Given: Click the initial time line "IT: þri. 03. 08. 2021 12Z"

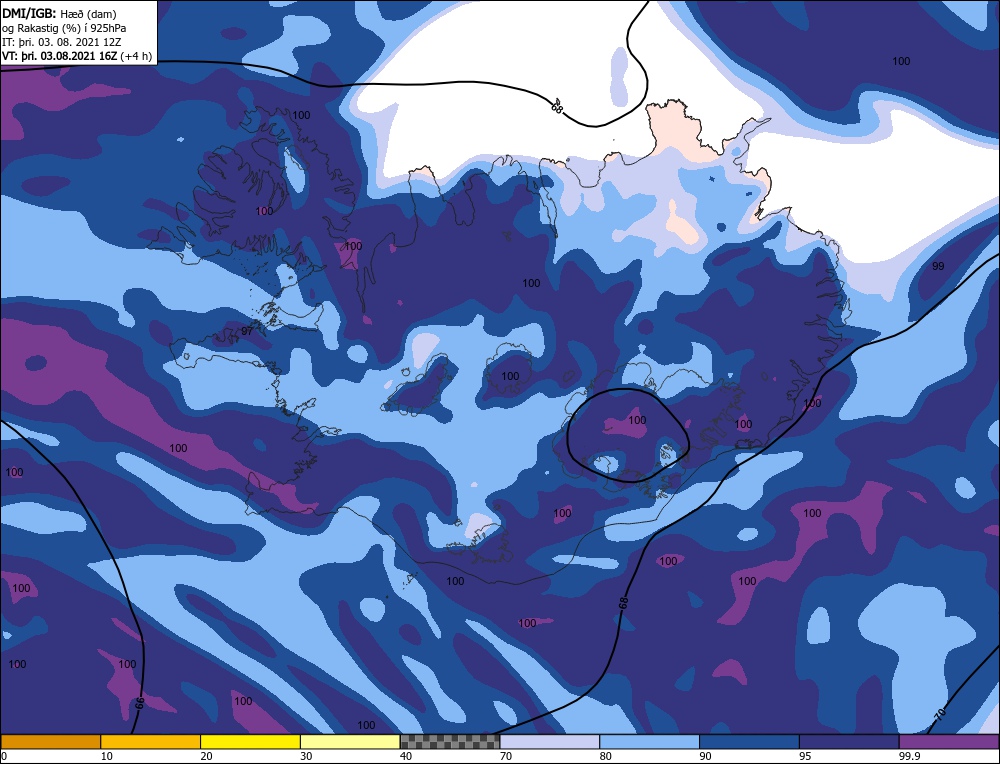Looking at the screenshot, I should (x=62, y=42).
